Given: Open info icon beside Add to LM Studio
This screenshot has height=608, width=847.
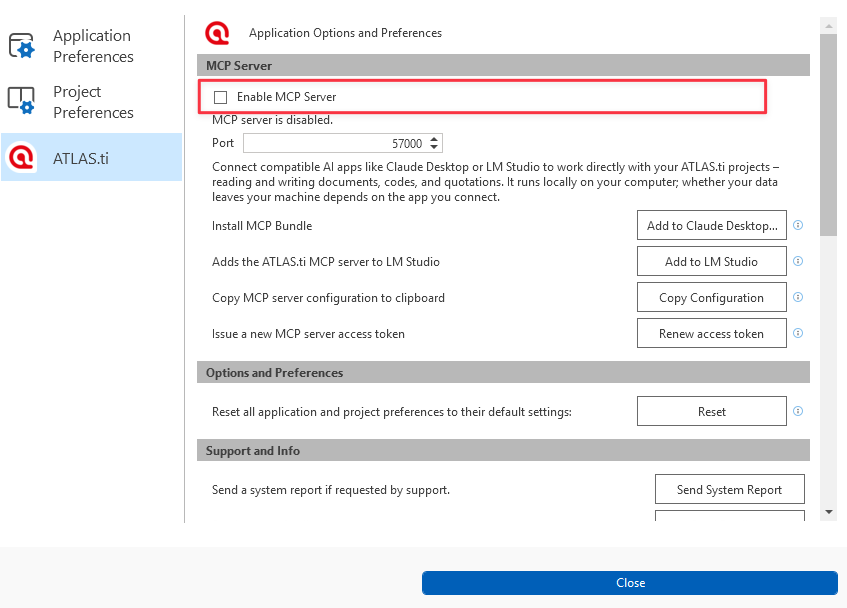Looking at the screenshot, I should [798, 261].
